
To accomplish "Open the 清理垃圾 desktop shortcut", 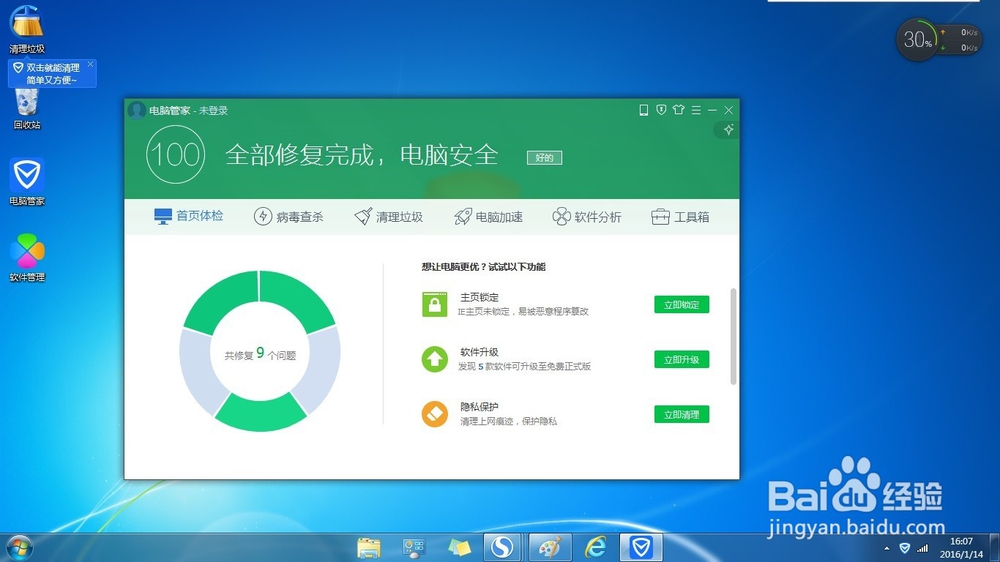I will pyautogui.click(x=27, y=29).
